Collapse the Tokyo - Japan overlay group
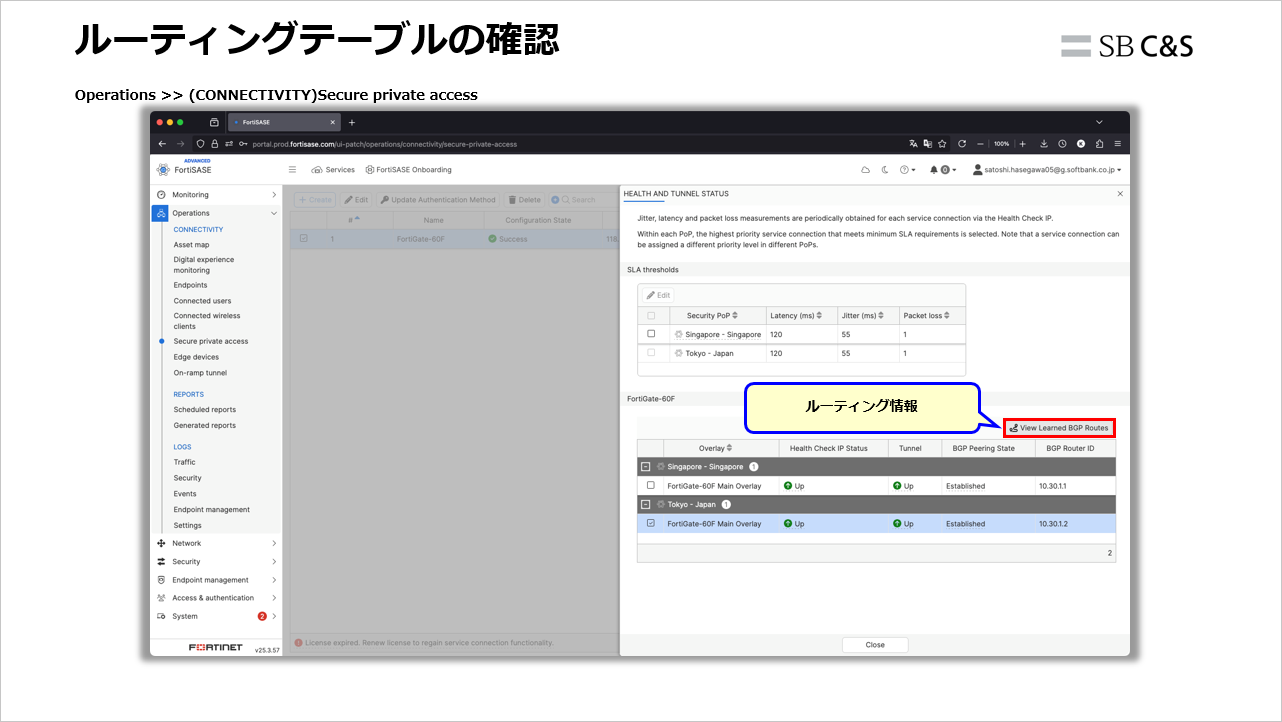The height and width of the screenshot is (722, 1282). tap(646, 505)
